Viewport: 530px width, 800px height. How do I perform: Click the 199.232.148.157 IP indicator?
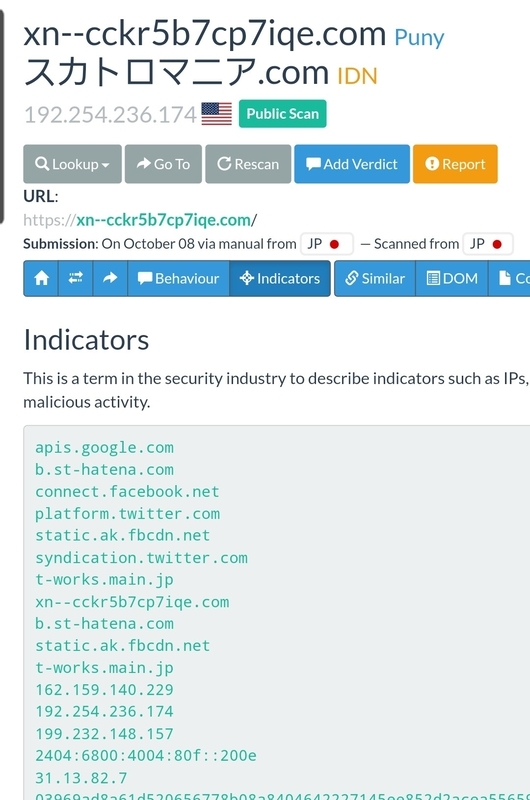[x=105, y=734]
